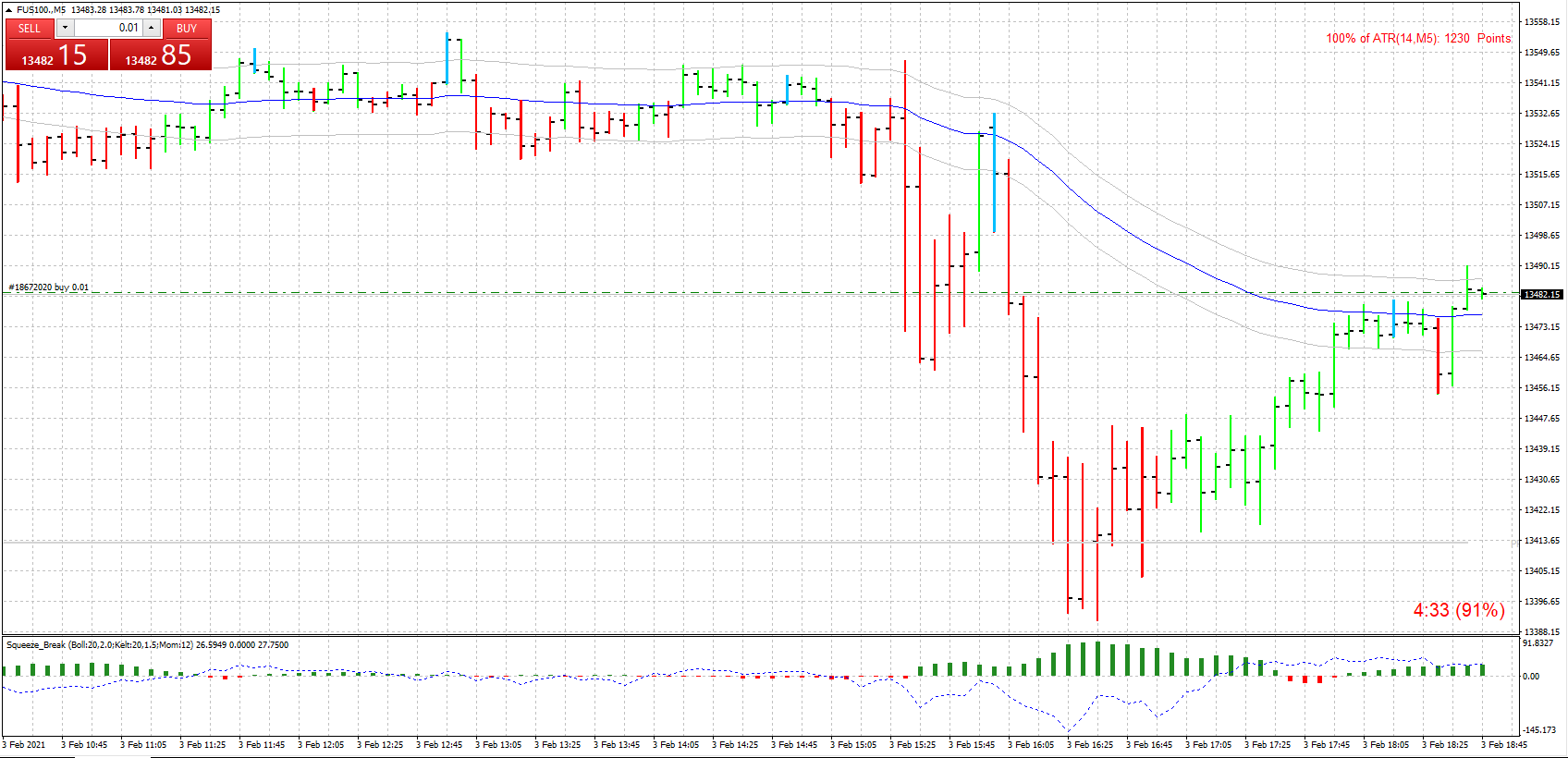
Task: Click the '3 Feb 11:25' time label
Action: [x=202, y=744]
